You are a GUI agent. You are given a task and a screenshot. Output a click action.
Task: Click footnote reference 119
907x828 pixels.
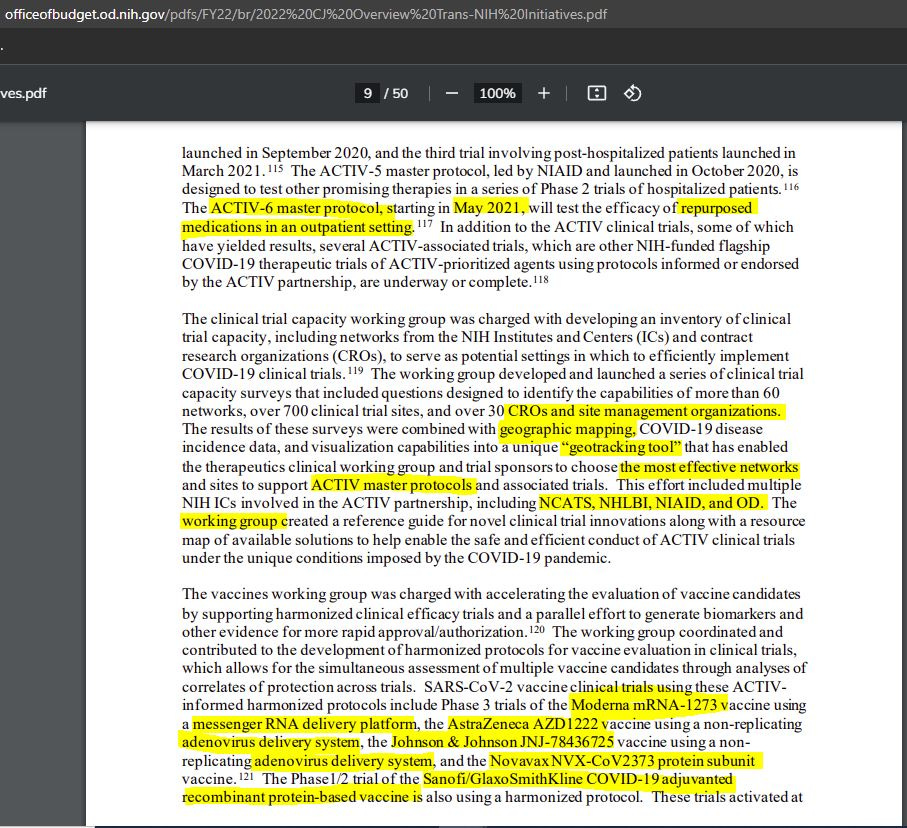(x=355, y=370)
